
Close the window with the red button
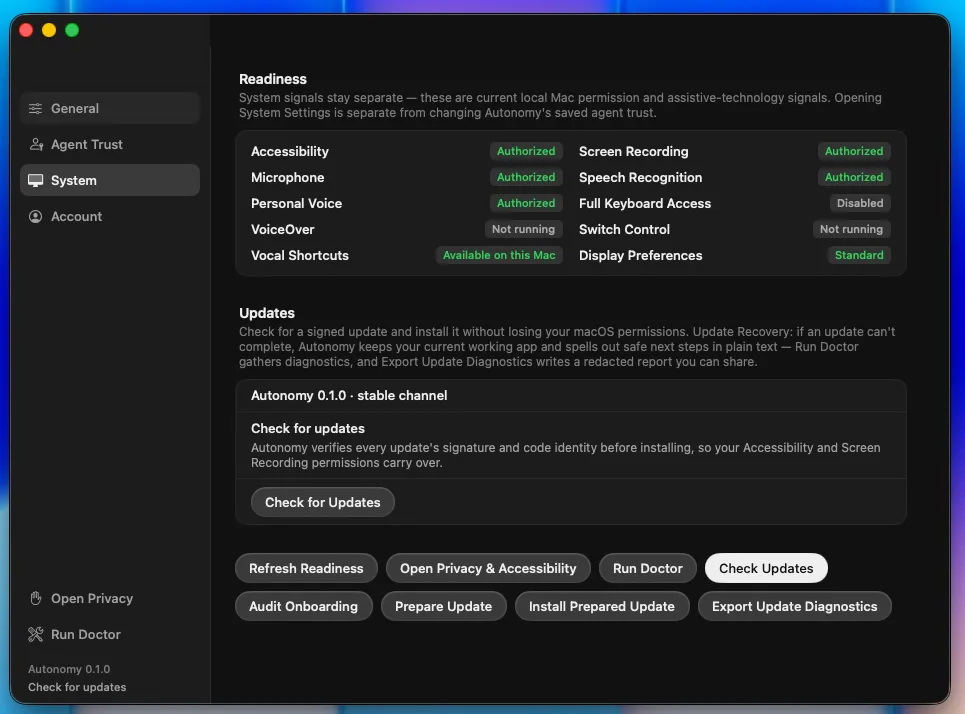(26, 30)
